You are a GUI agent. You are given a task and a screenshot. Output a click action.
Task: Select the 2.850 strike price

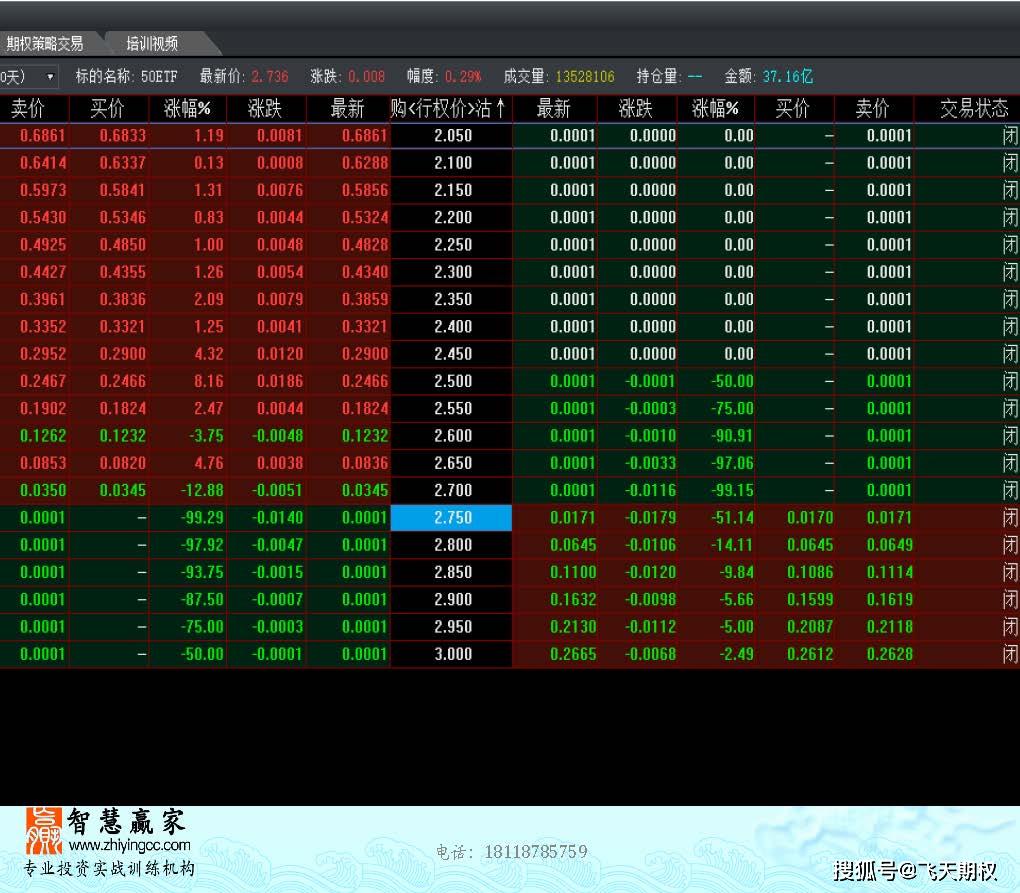tap(453, 573)
